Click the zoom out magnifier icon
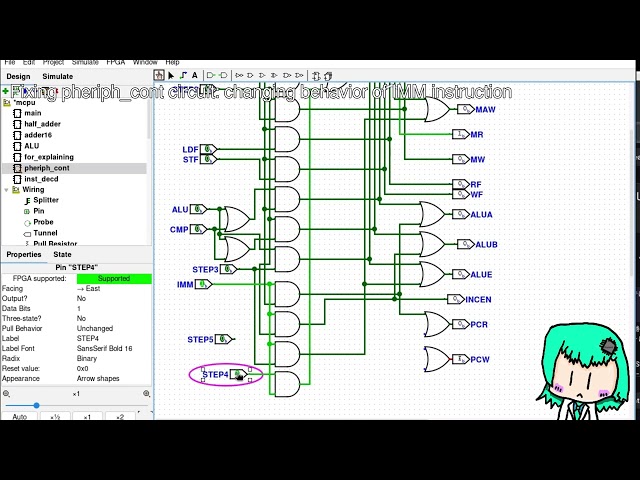Screen dimensions: 640x480 (x=7, y=393)
